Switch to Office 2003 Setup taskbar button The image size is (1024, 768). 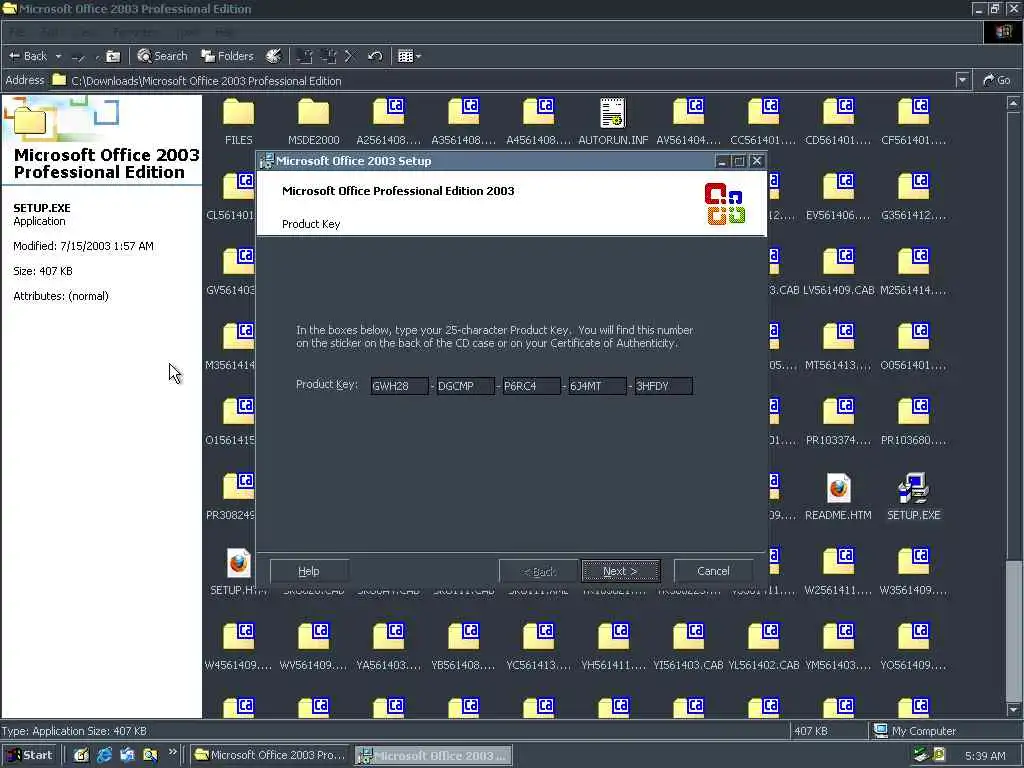tap(434, 756)
